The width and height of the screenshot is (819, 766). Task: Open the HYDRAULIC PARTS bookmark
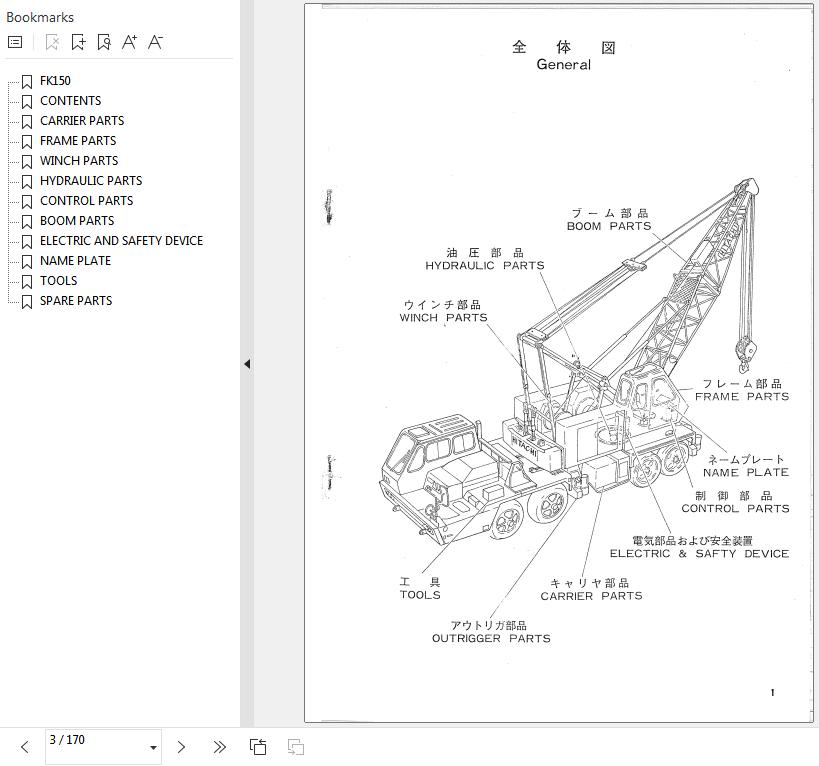(90, 181)
